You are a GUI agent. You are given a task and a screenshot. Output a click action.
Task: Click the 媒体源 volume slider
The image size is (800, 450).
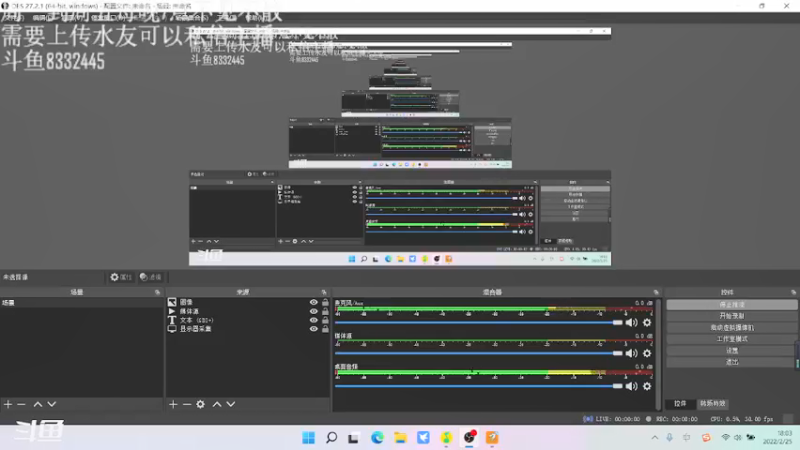[479, 353]
